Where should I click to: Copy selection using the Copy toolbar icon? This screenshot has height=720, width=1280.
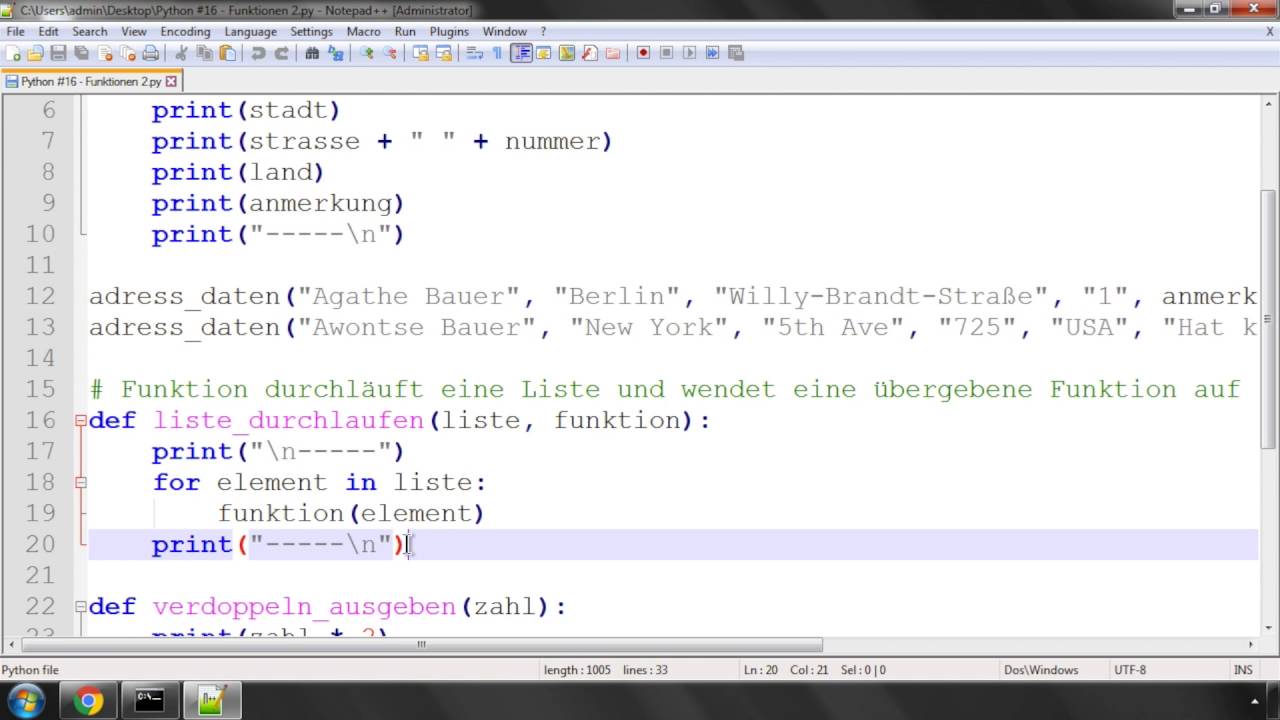click(x=205, y=53)
